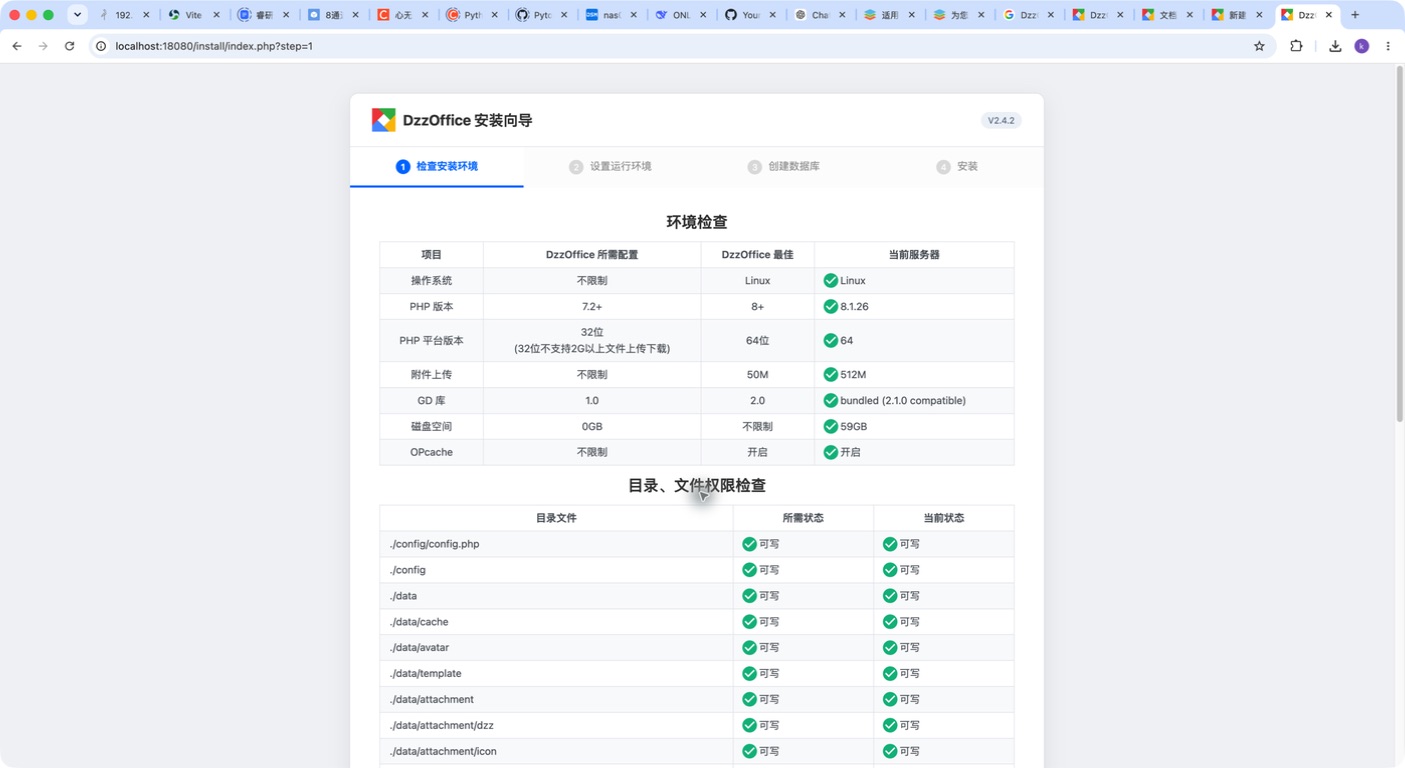Viewport: 1405px width, 768px height.
Task: Click the OPcache row green check icon
Action: tap(830, 453)
